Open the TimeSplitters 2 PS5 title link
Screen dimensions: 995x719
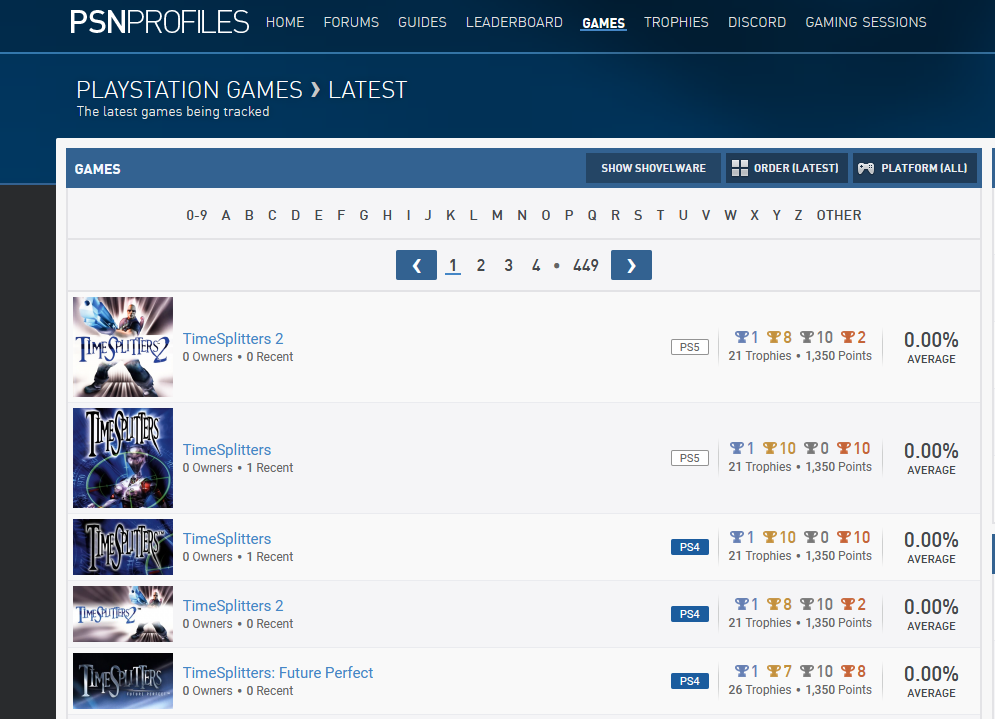[233, 339]
